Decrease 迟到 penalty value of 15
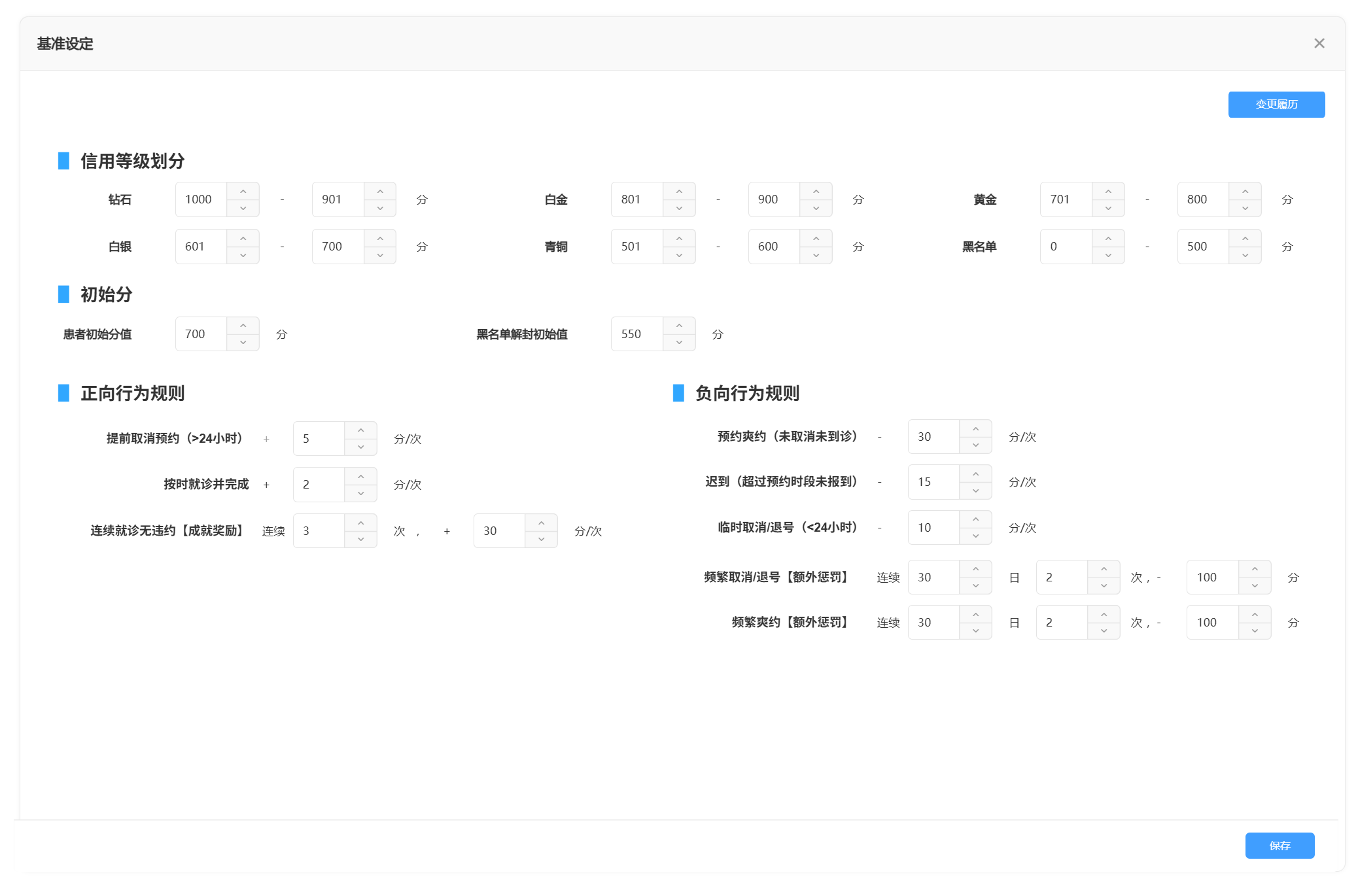Image resolution: width=1358 pixels, height=896 pixels. coord(975,491)
